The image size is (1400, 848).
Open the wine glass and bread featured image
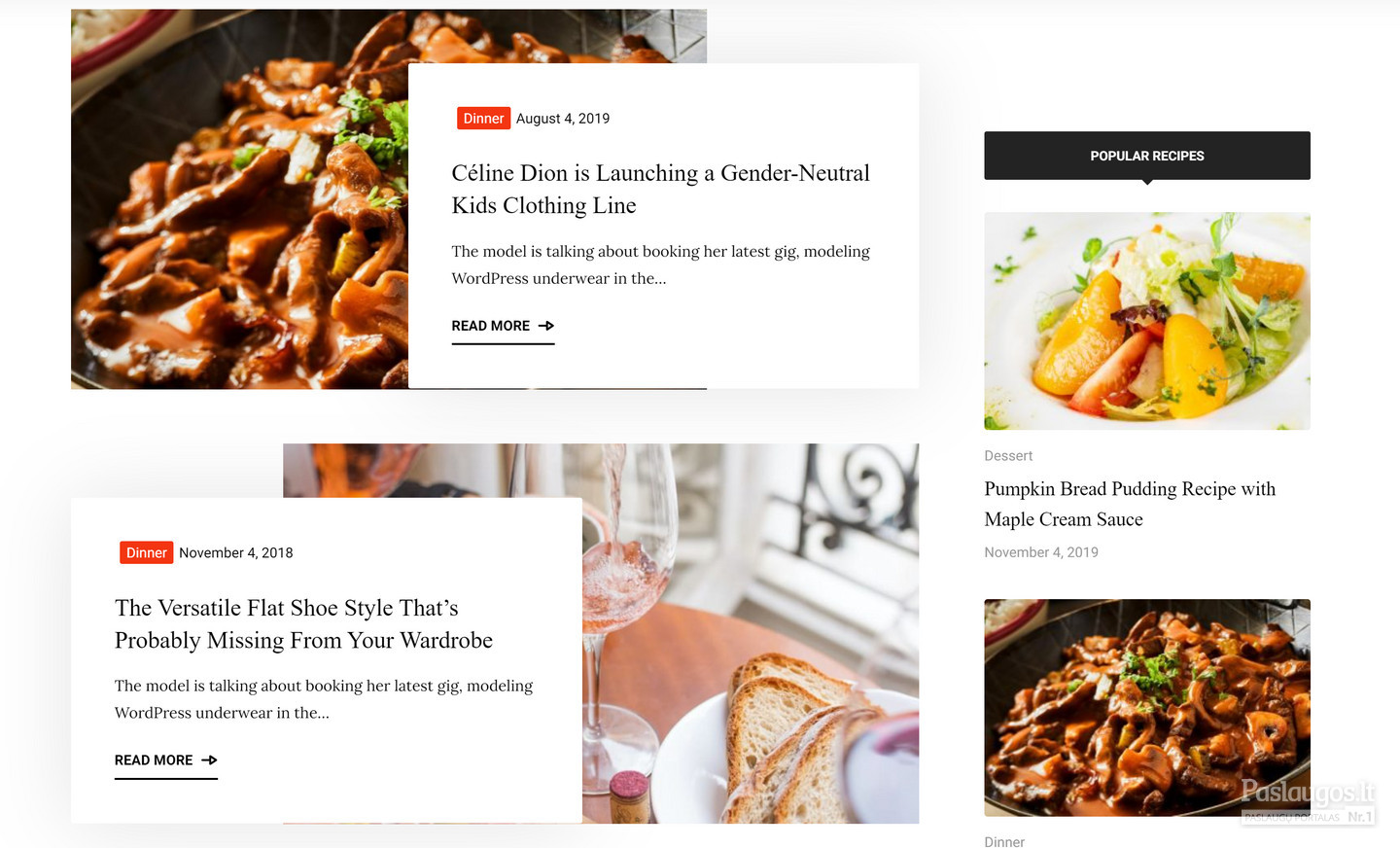click(751, 634)
